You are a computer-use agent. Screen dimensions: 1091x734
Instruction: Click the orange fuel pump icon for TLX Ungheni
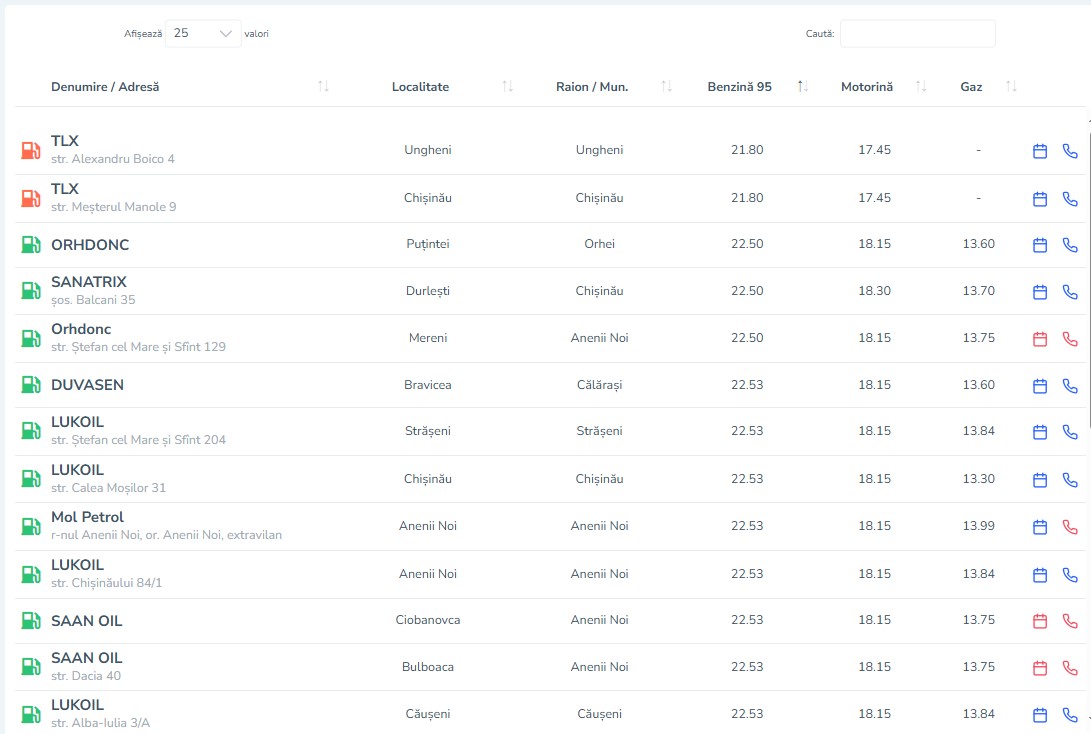pyautogui.click(x=30, y=151)
